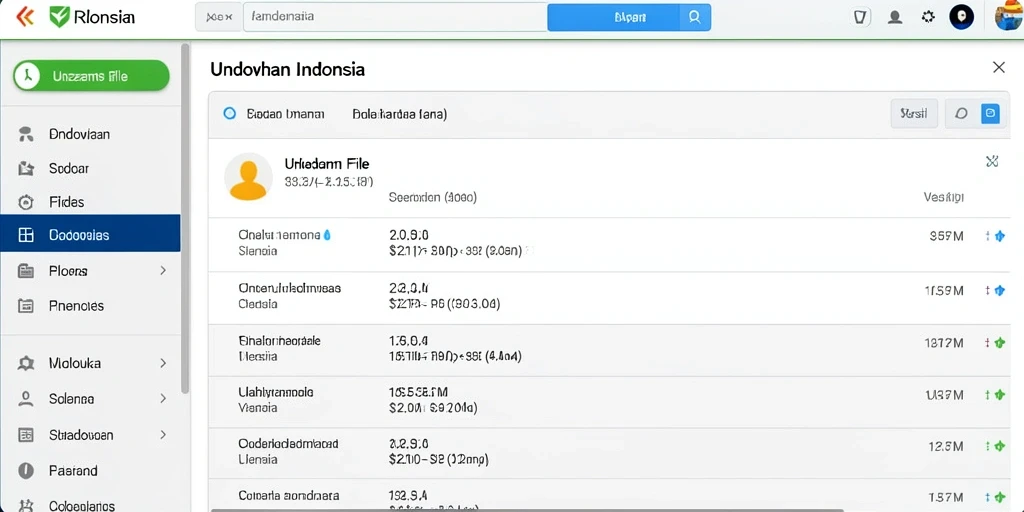
Task: Click the Dndoviaan people icon
Action: click(x=25, y=135)
